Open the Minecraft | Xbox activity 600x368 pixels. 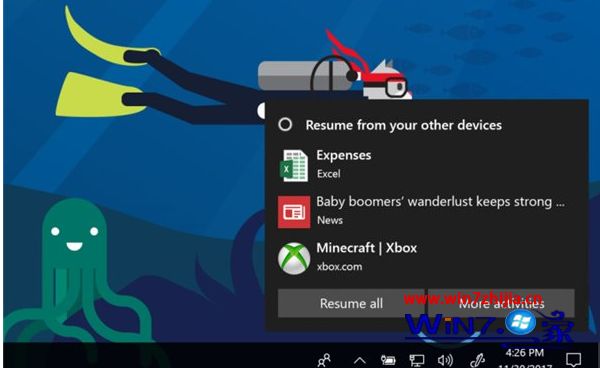pos(367,248)
